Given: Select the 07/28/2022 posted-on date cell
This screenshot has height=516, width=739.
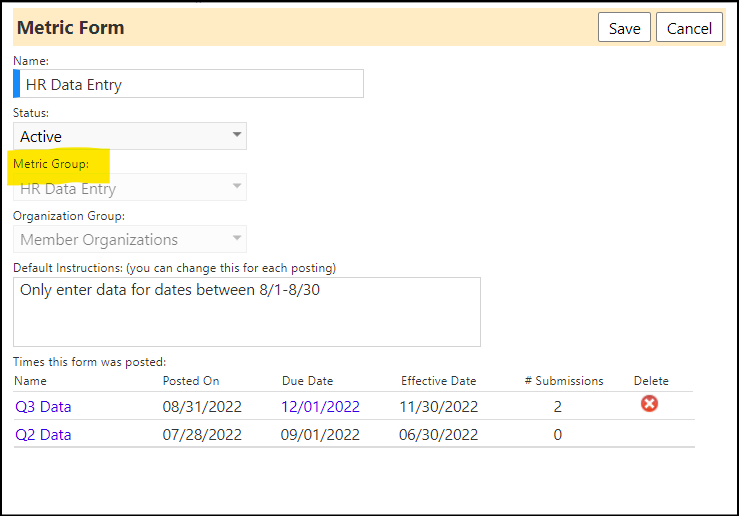Looking at the screenshot, I should (202, 434).
